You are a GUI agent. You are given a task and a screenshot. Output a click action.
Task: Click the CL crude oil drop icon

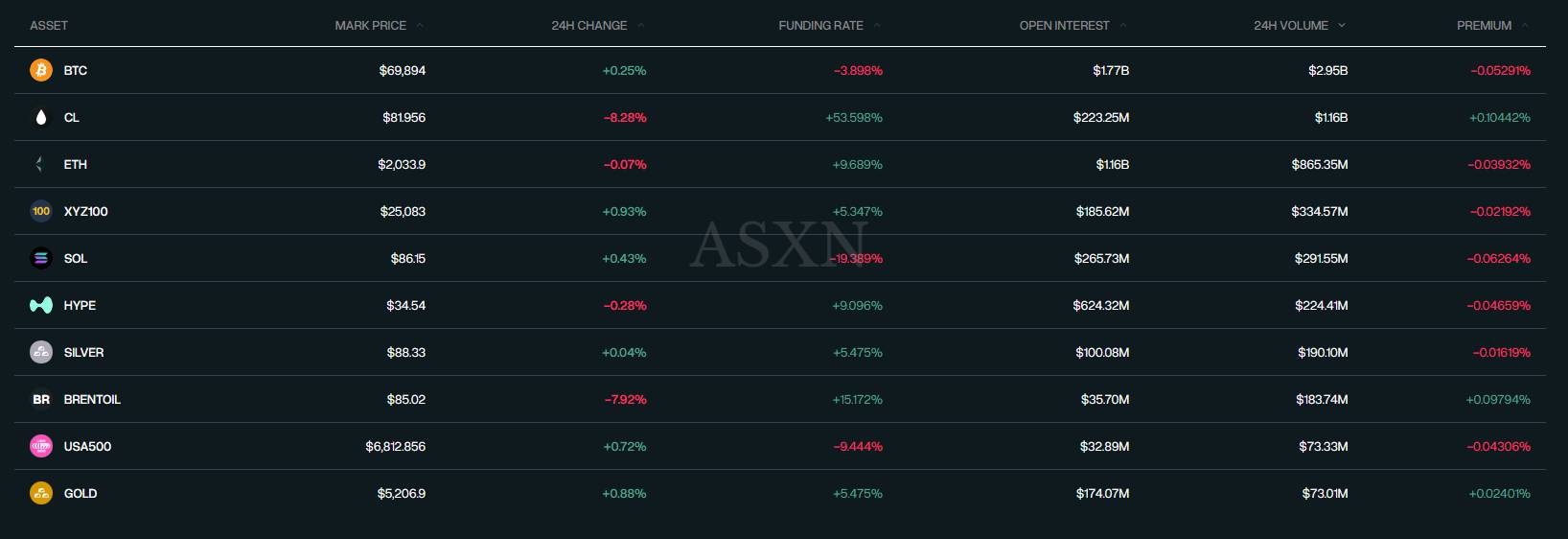point(40,117)
